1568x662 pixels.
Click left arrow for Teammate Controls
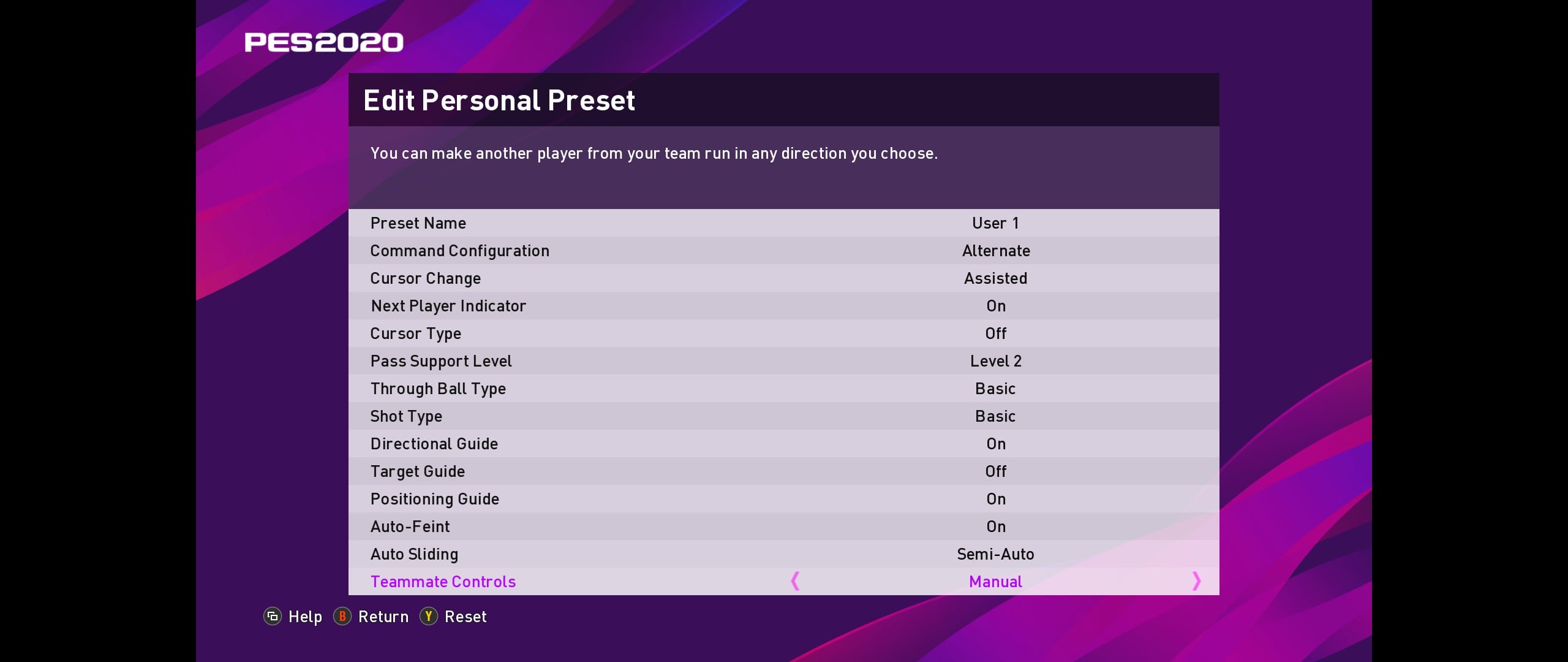[795, 581]
